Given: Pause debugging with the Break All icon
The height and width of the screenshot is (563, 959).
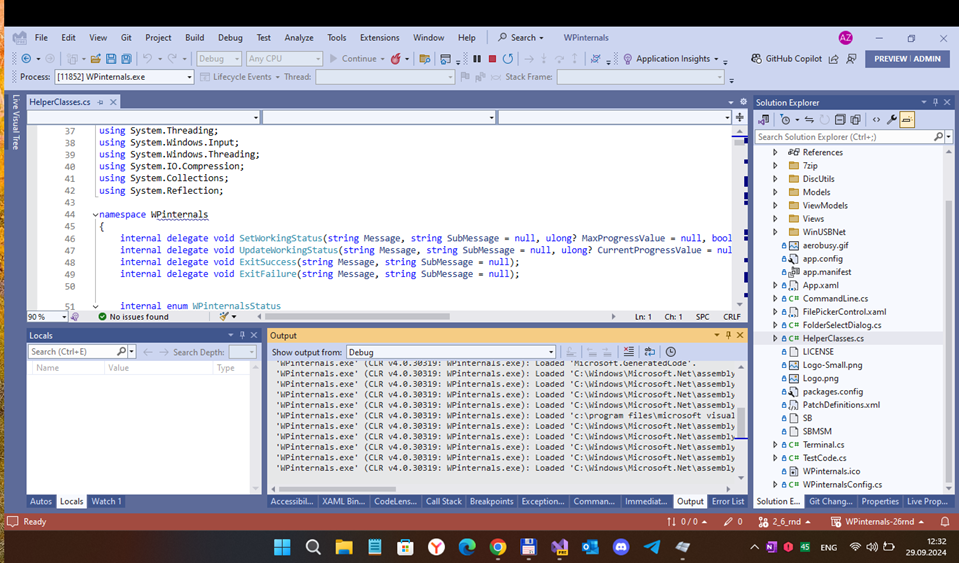Looking at the screenshot, I should 477,59.
